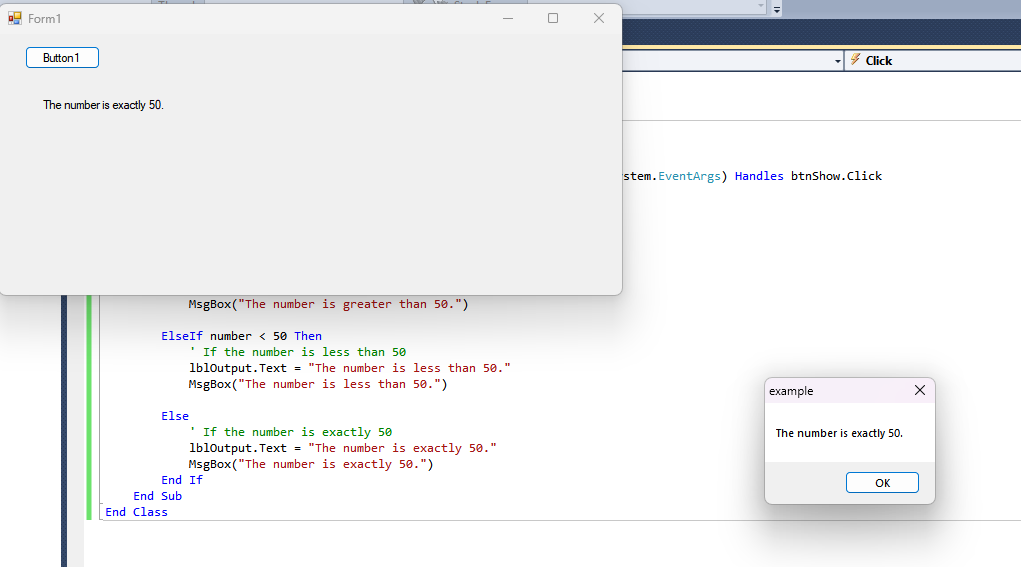Place cursor on the End Class line
Viewport: 1021px width, 567px height.
point(136,512)
